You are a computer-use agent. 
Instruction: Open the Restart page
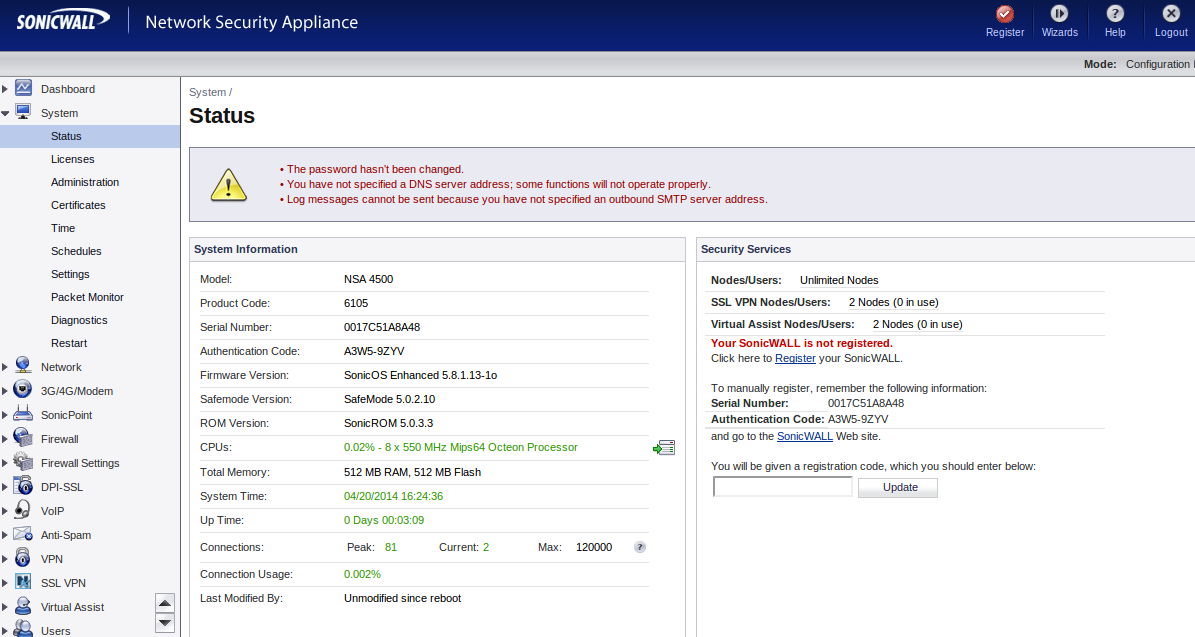coord(69,343)
